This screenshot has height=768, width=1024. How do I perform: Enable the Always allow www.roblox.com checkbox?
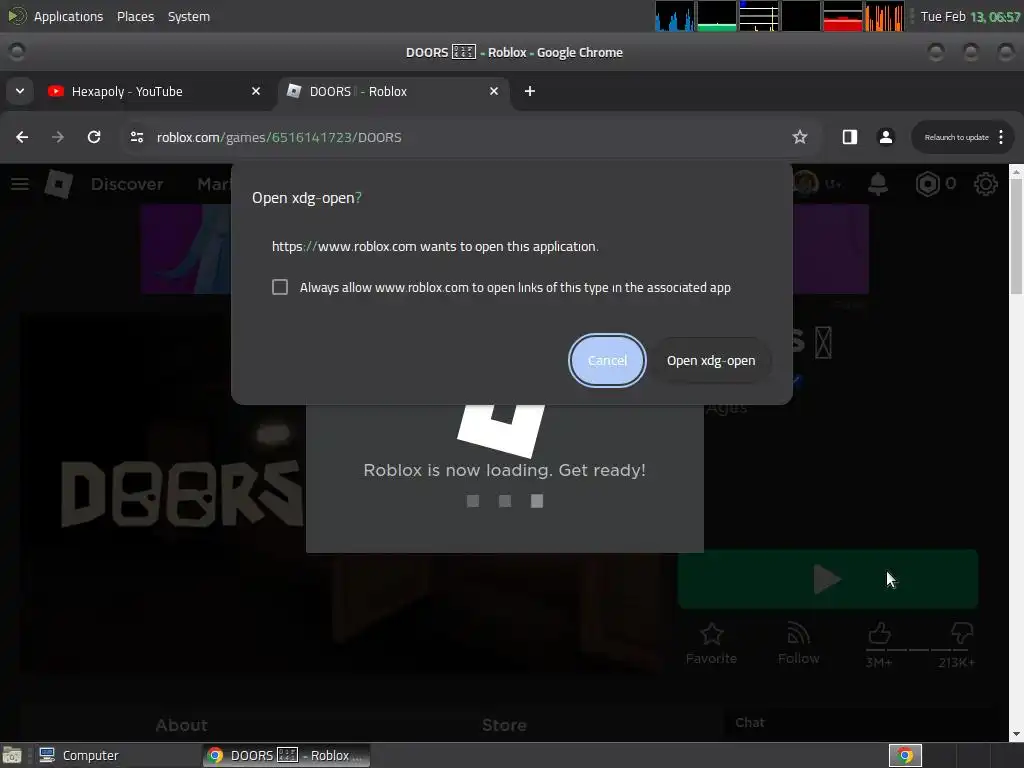[280, 287]
